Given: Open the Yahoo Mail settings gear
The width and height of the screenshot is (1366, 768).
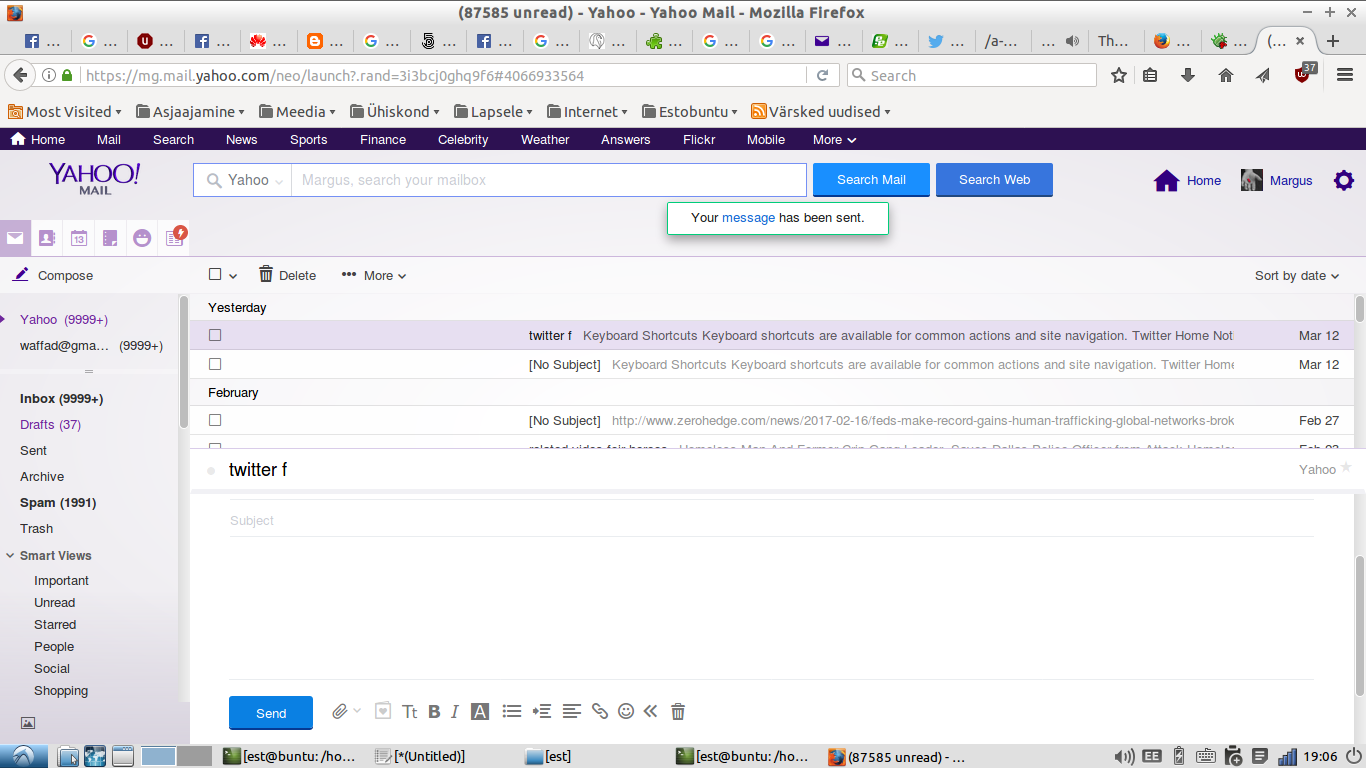Looking at the screenshot, I should [x=1344, y=180].
